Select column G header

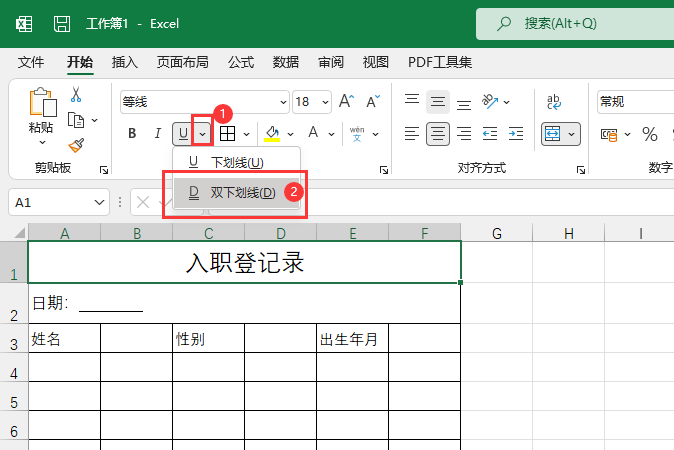tap(497, 233)
